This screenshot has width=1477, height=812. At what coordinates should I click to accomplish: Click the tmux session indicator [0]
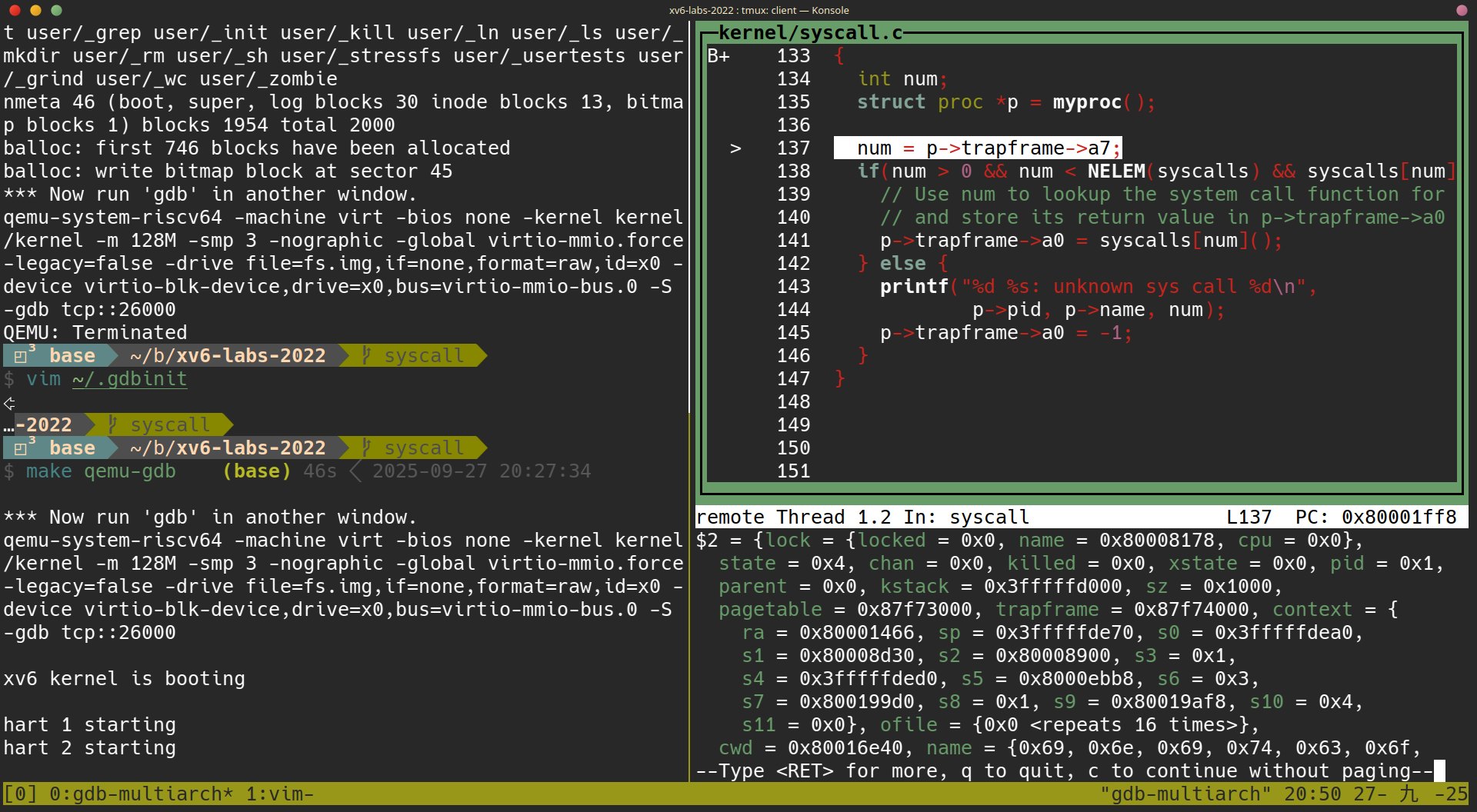pos(20,794)
